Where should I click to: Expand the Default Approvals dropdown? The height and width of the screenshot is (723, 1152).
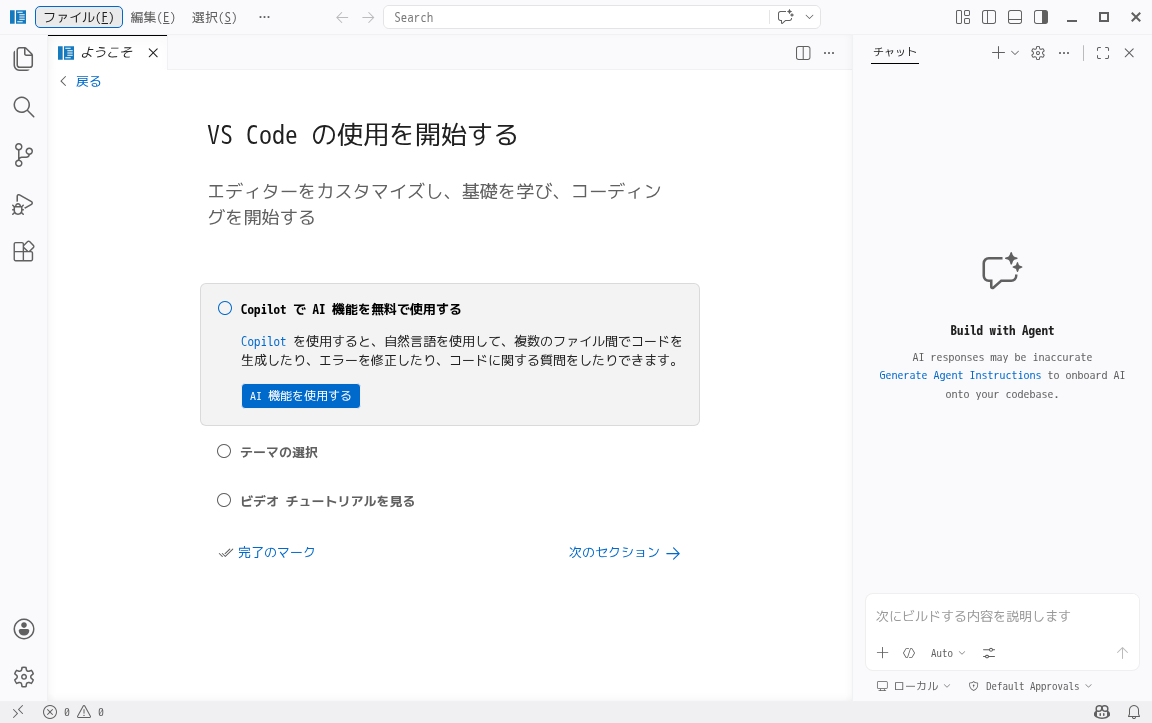point(1031,686)
